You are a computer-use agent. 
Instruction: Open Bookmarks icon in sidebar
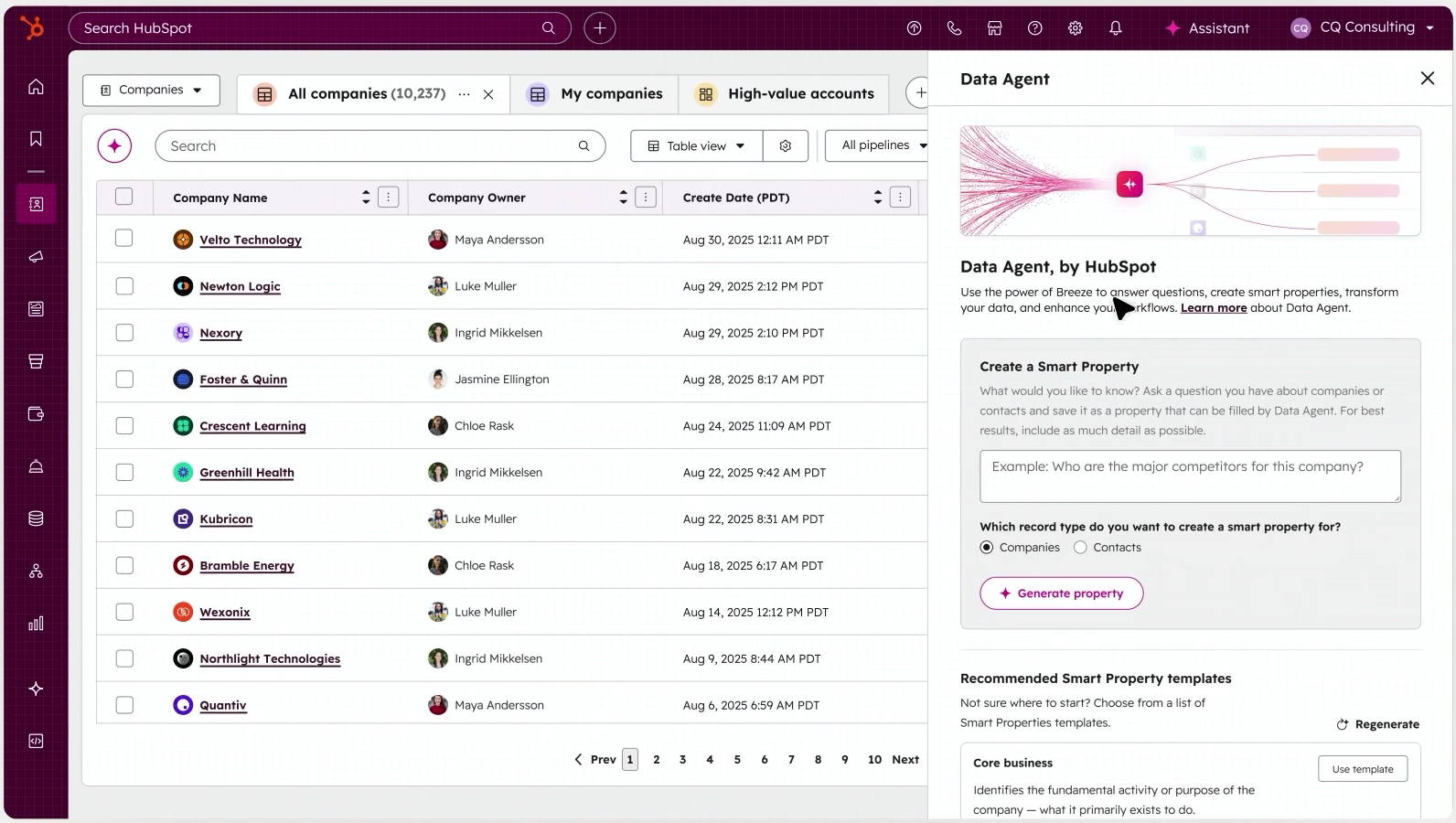point(36,139)
